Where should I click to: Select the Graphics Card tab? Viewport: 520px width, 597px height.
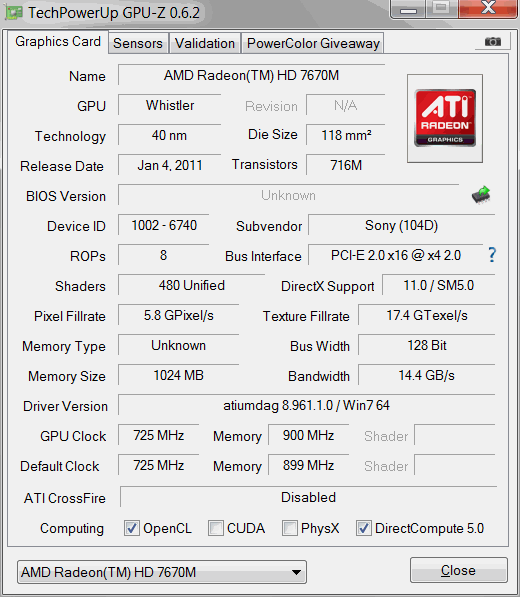click(x=58, y=42)
